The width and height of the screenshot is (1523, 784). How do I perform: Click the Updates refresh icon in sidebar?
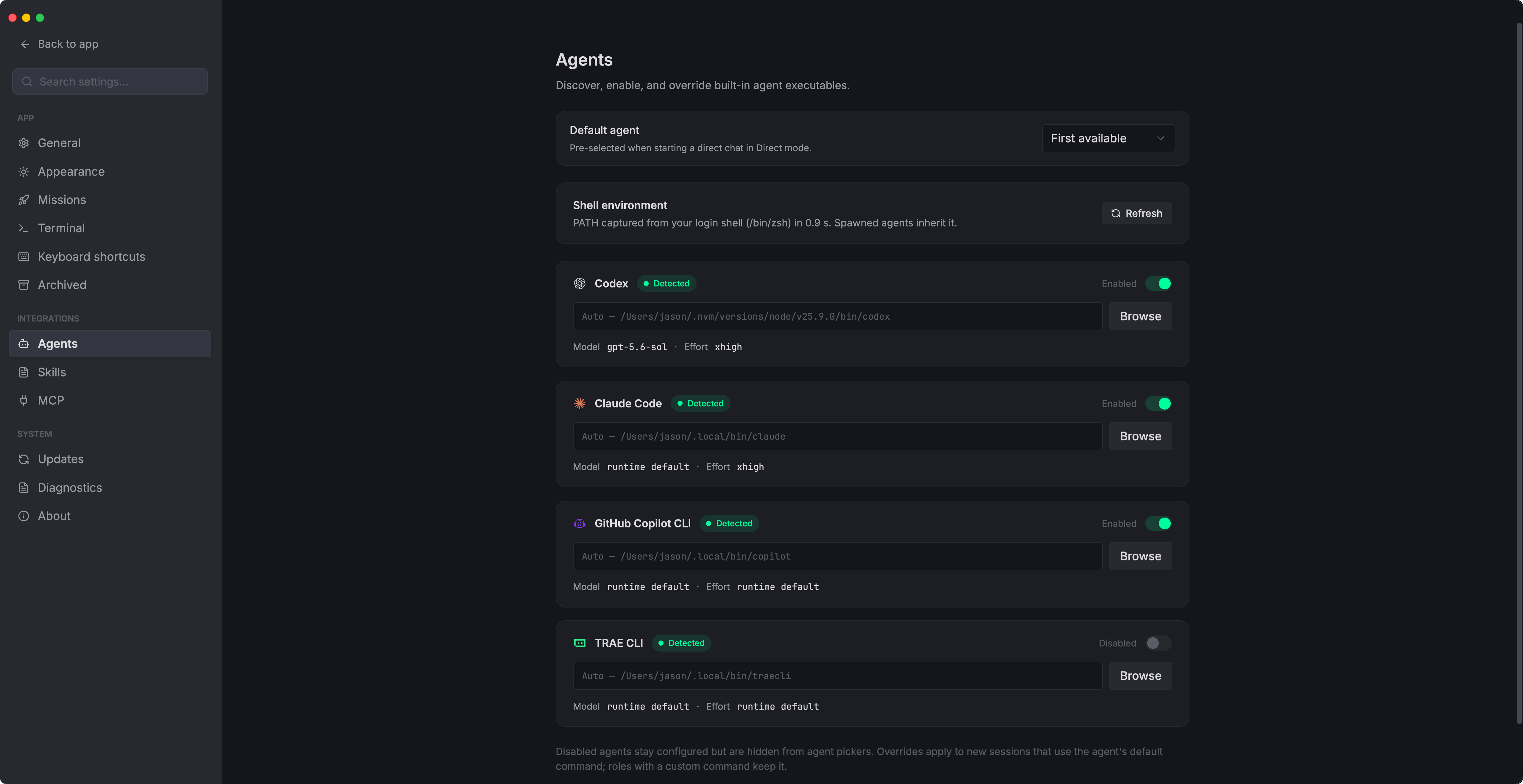[x=24, y=459]
